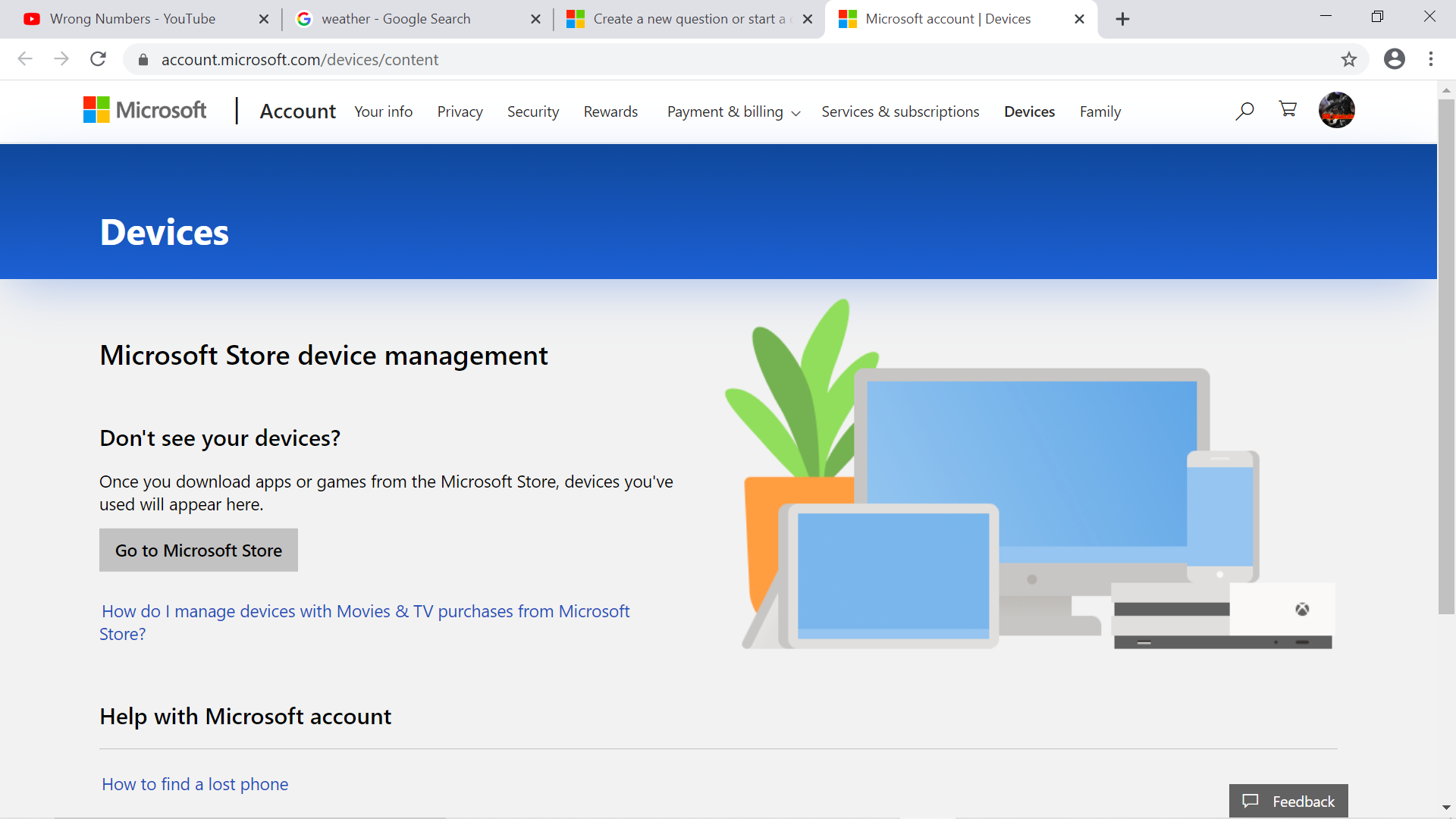This screenshot has width=1456, height=819.
Task: Reload the current page
Action: click(98, 59)
